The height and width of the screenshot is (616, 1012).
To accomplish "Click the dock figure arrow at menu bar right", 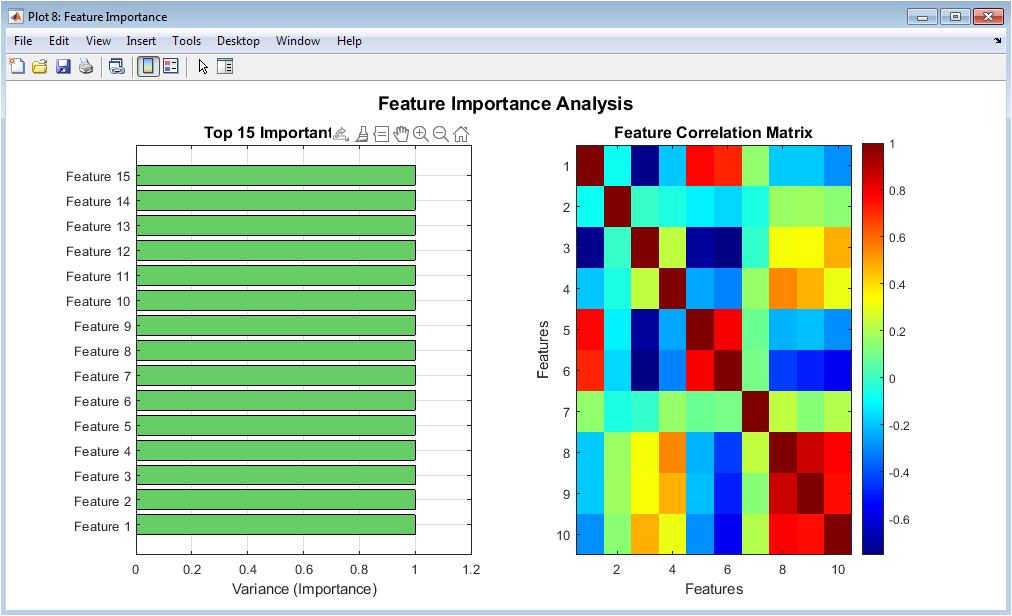I will pyautogui.click(x=997, y=41).
